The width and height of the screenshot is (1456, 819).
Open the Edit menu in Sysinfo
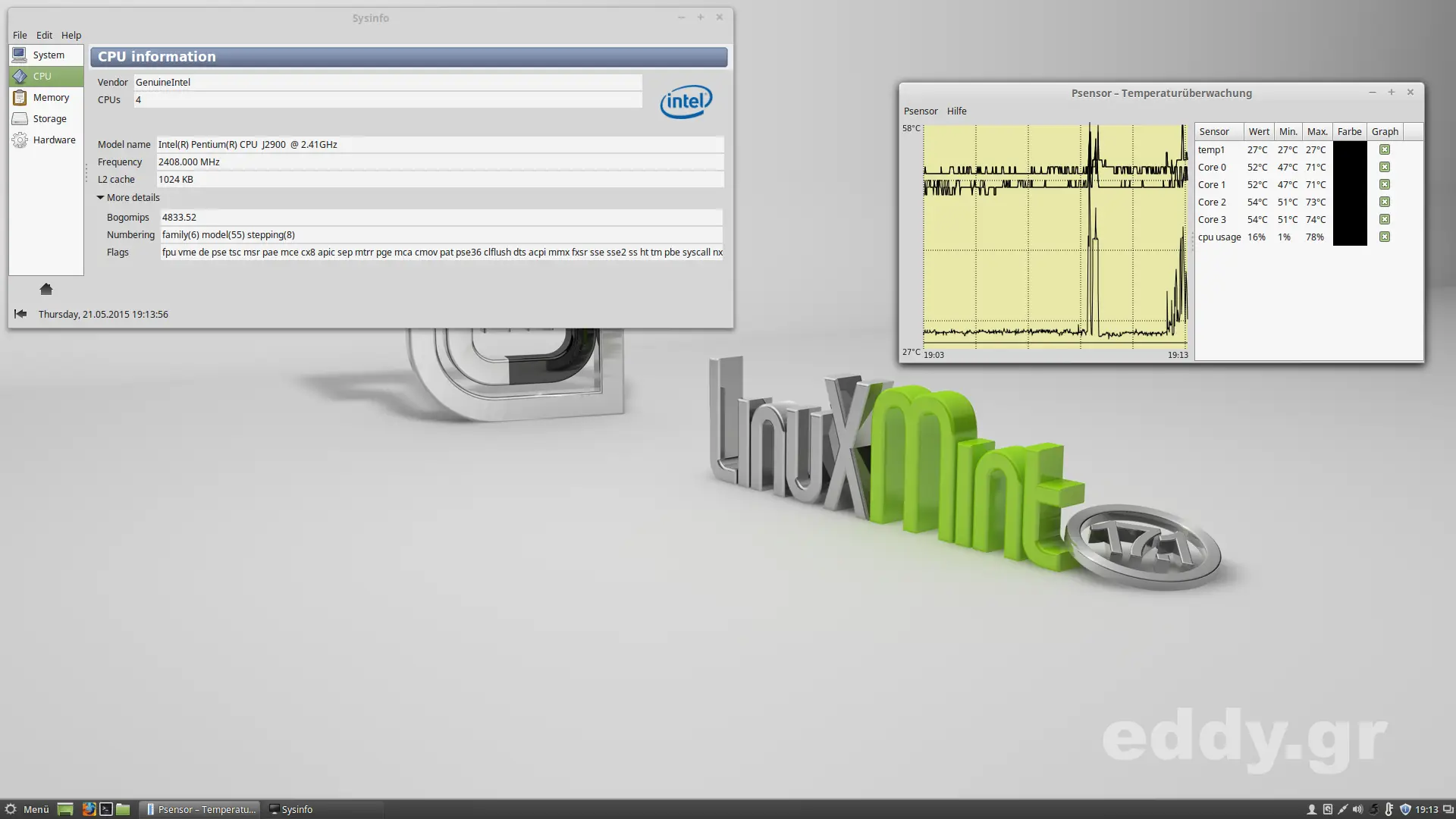[x=44, y=36]
